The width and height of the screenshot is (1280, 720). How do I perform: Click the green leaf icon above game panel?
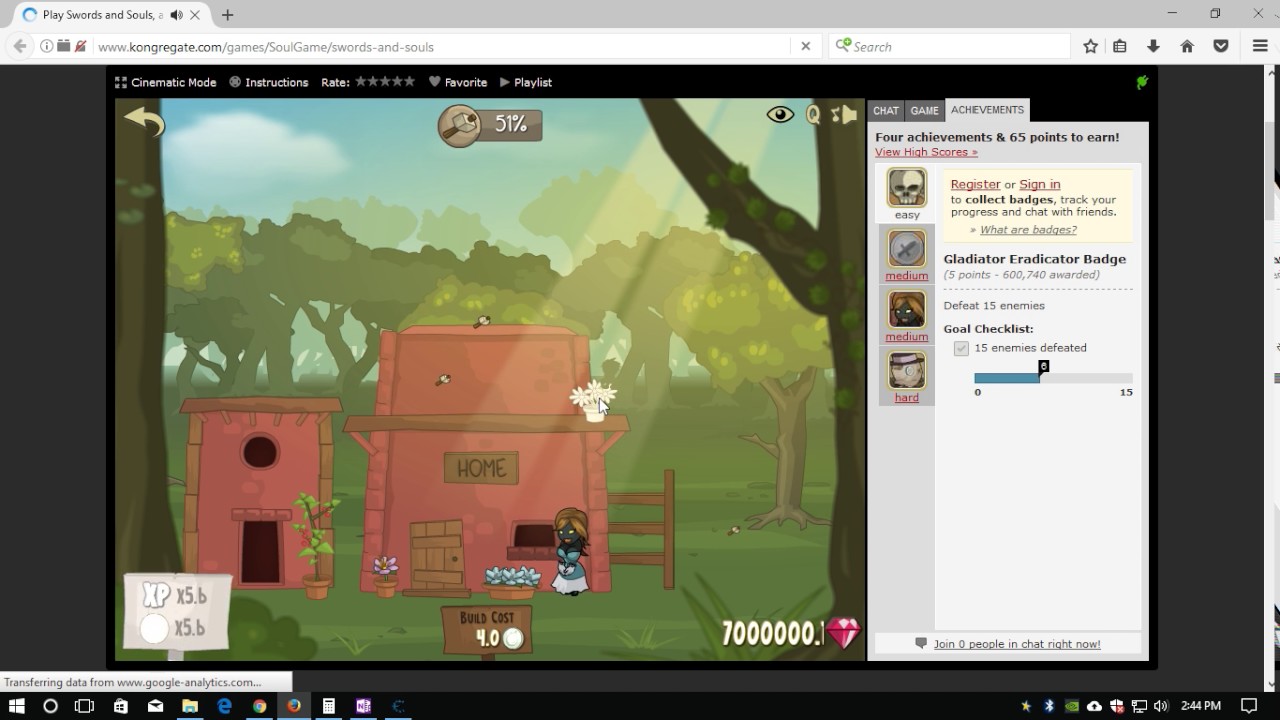[1142, 82]
